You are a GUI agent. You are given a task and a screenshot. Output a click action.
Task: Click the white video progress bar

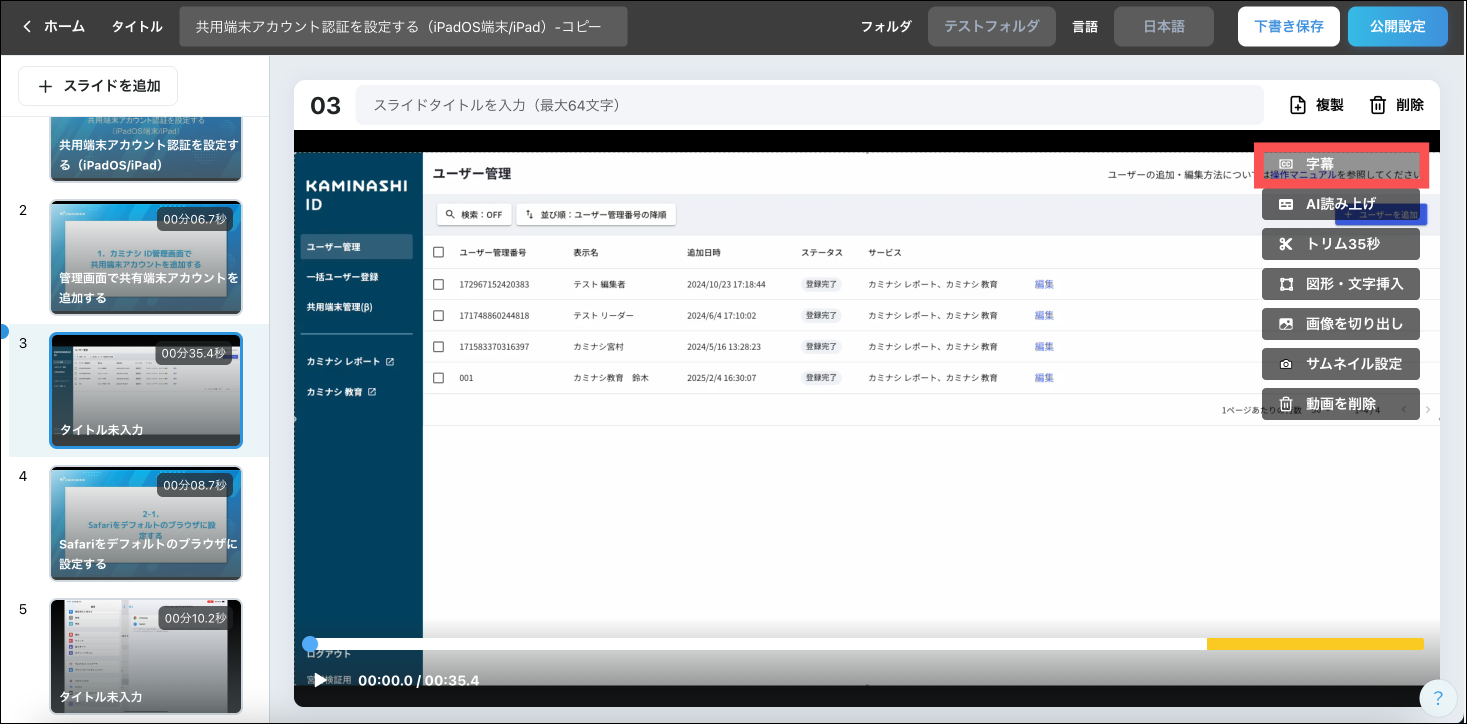click(758, 644)
